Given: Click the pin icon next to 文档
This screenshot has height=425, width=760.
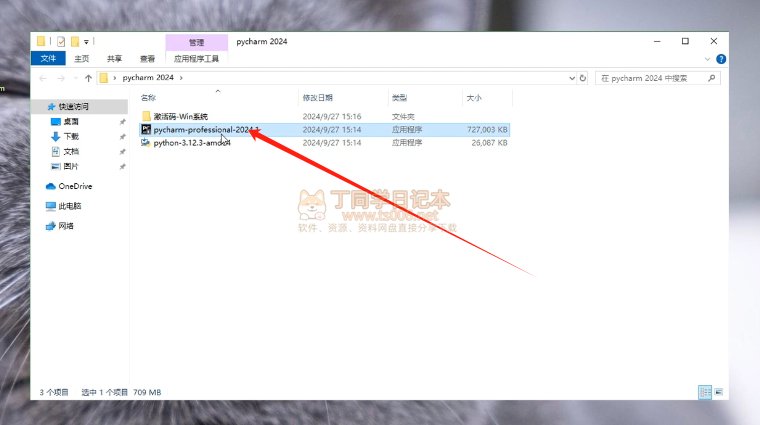Looking at the screenshot, I should click(123, 152).
